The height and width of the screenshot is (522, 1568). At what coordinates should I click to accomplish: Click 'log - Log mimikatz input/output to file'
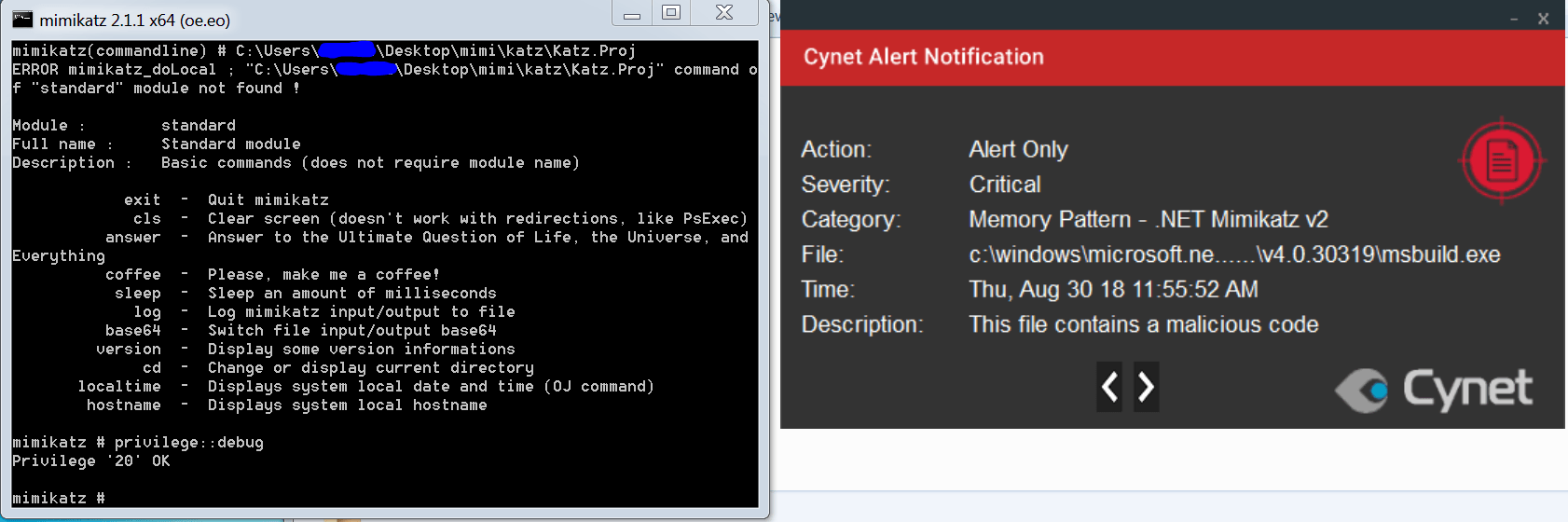(x=324, y=311)
